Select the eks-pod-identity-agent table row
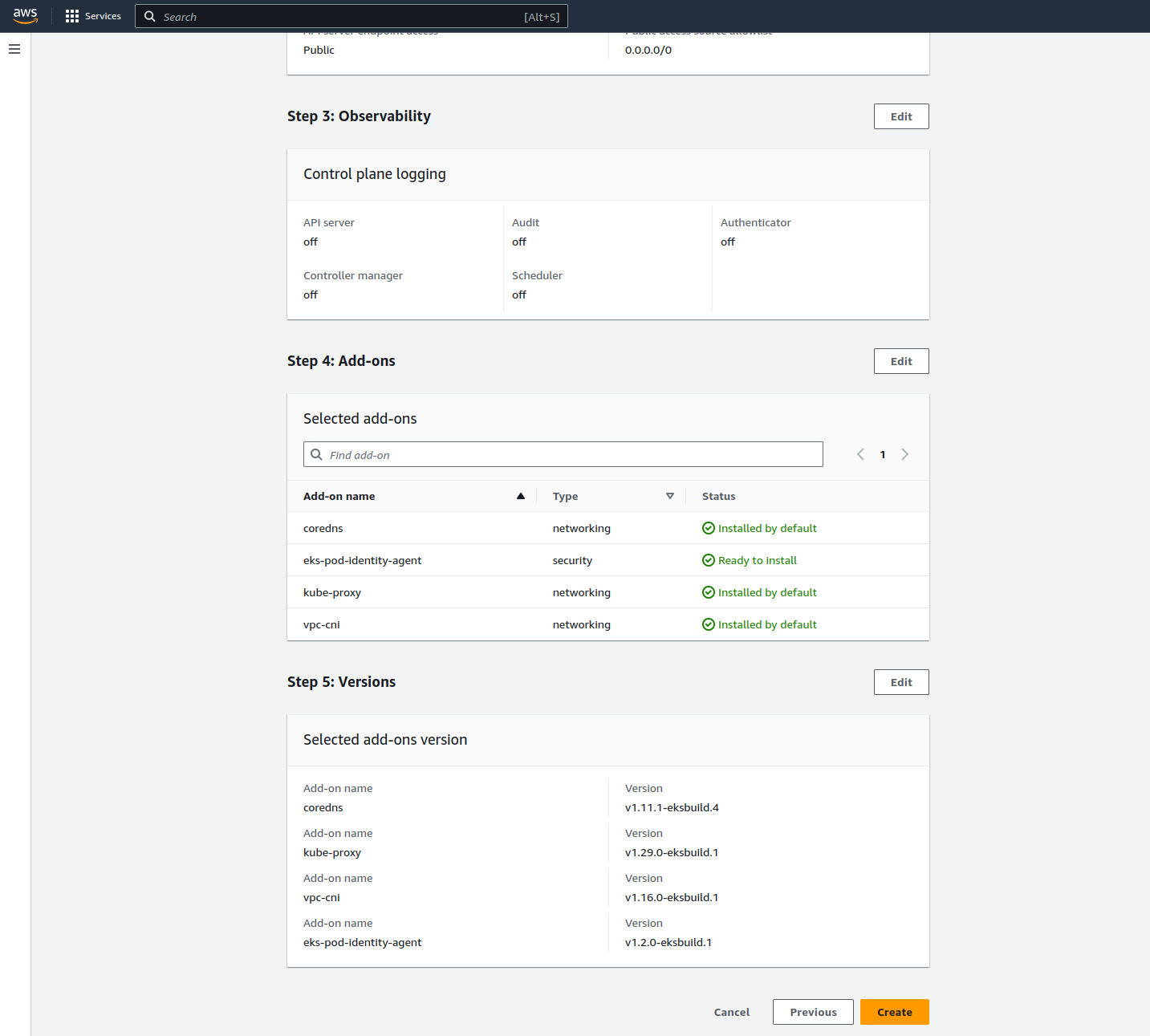 [608, 560]
